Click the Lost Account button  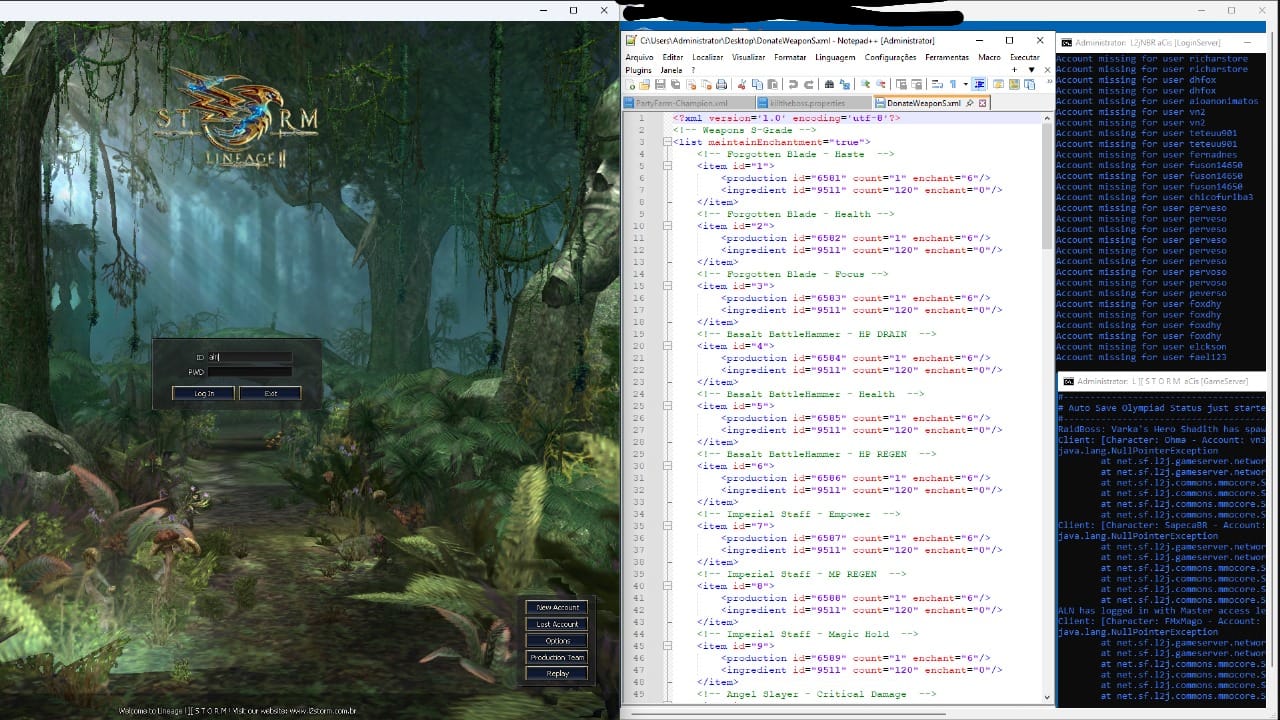click(558, 624)
